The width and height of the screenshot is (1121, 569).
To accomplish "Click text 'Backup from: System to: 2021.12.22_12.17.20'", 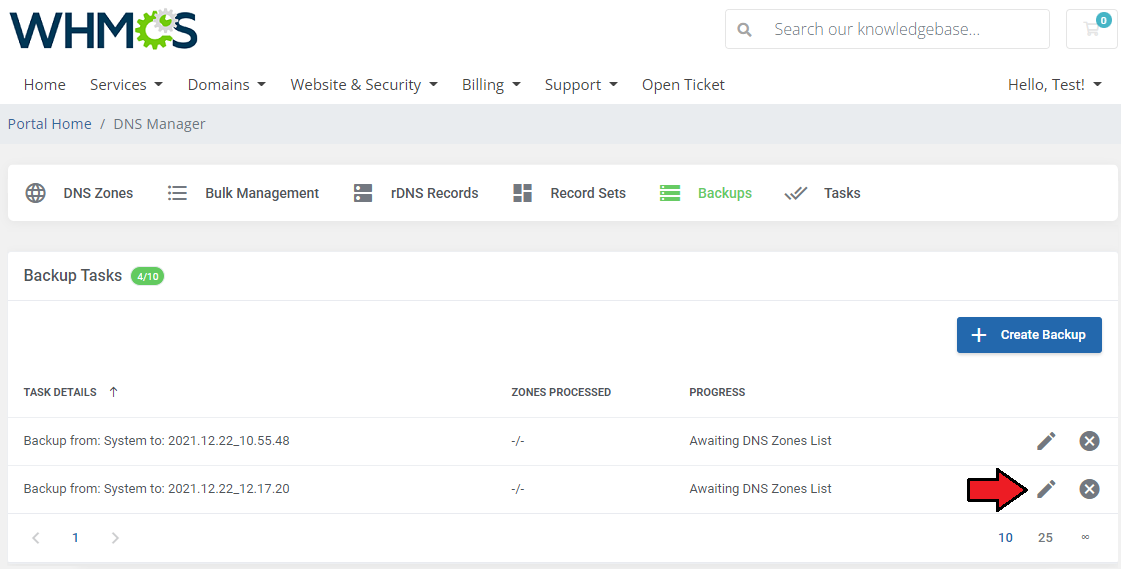I will coord(157,489).
